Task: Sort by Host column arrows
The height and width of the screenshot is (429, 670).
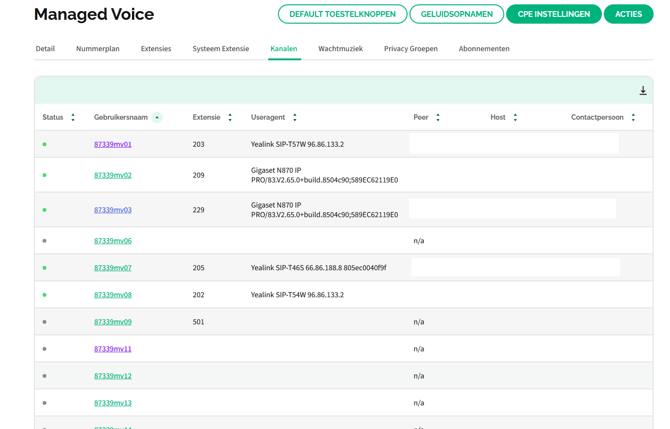Action: pyautogui.click(x=515, y=118)
